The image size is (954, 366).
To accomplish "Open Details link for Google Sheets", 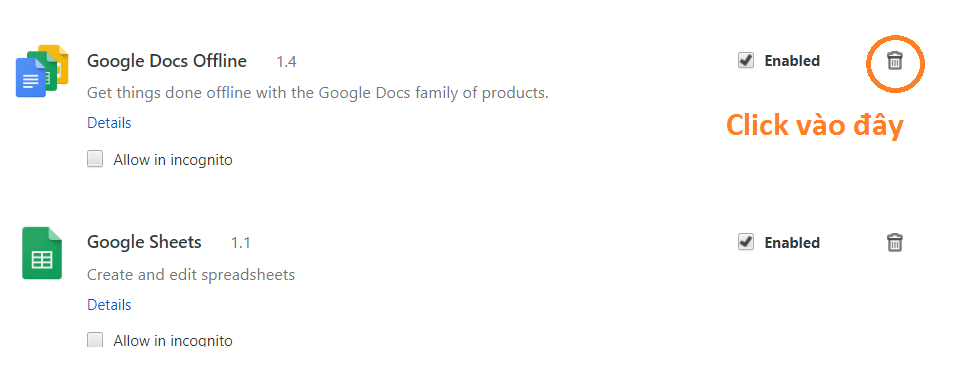I will point(109,305).
